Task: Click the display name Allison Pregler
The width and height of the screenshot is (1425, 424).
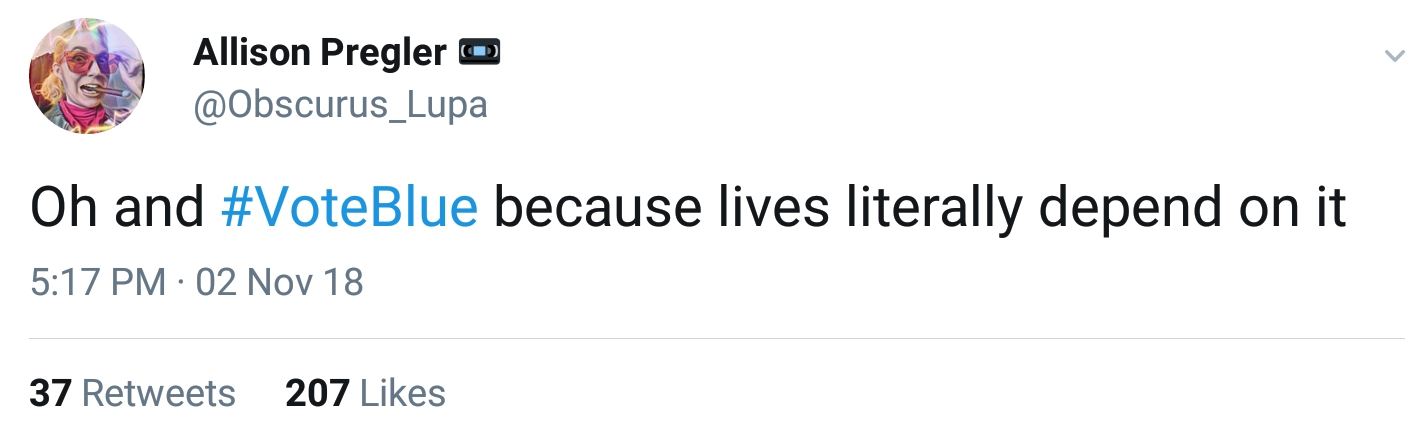Action: (x=319, y=52)
